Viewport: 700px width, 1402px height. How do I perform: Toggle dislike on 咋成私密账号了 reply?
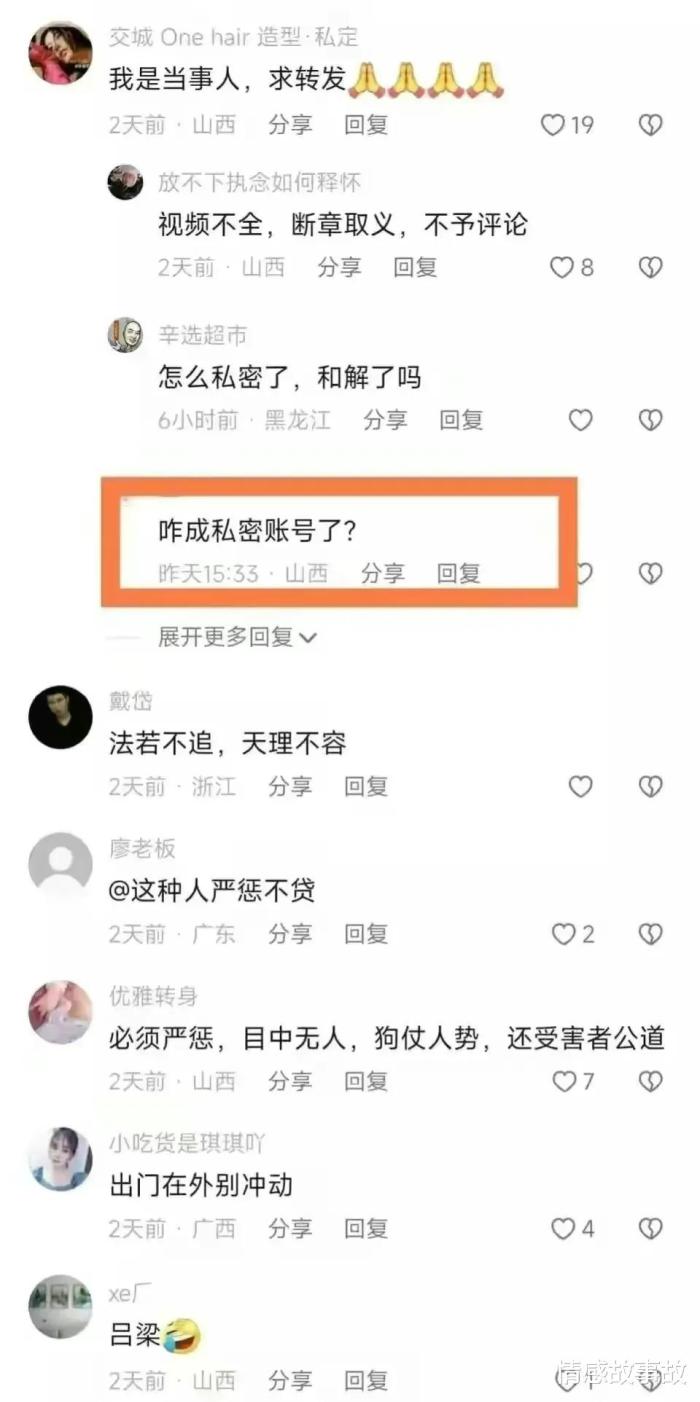[x=651, y=573]
